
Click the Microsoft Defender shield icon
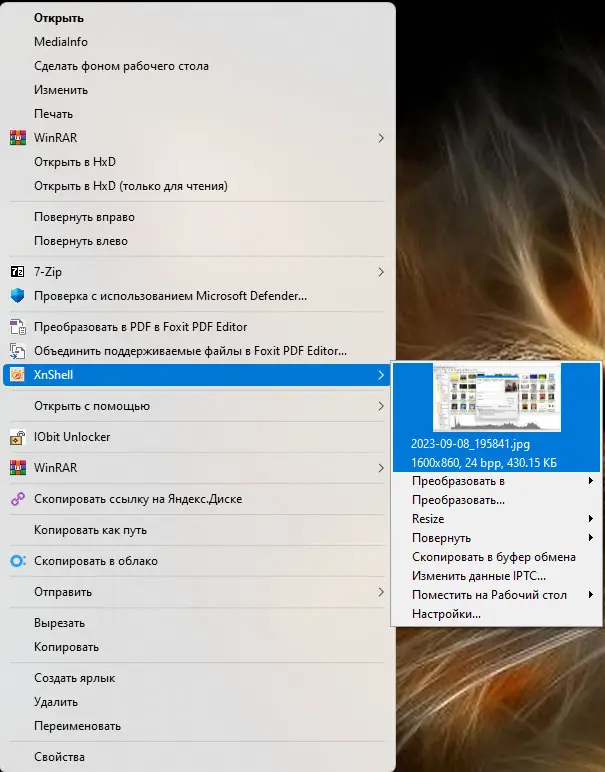coord(18,296)
